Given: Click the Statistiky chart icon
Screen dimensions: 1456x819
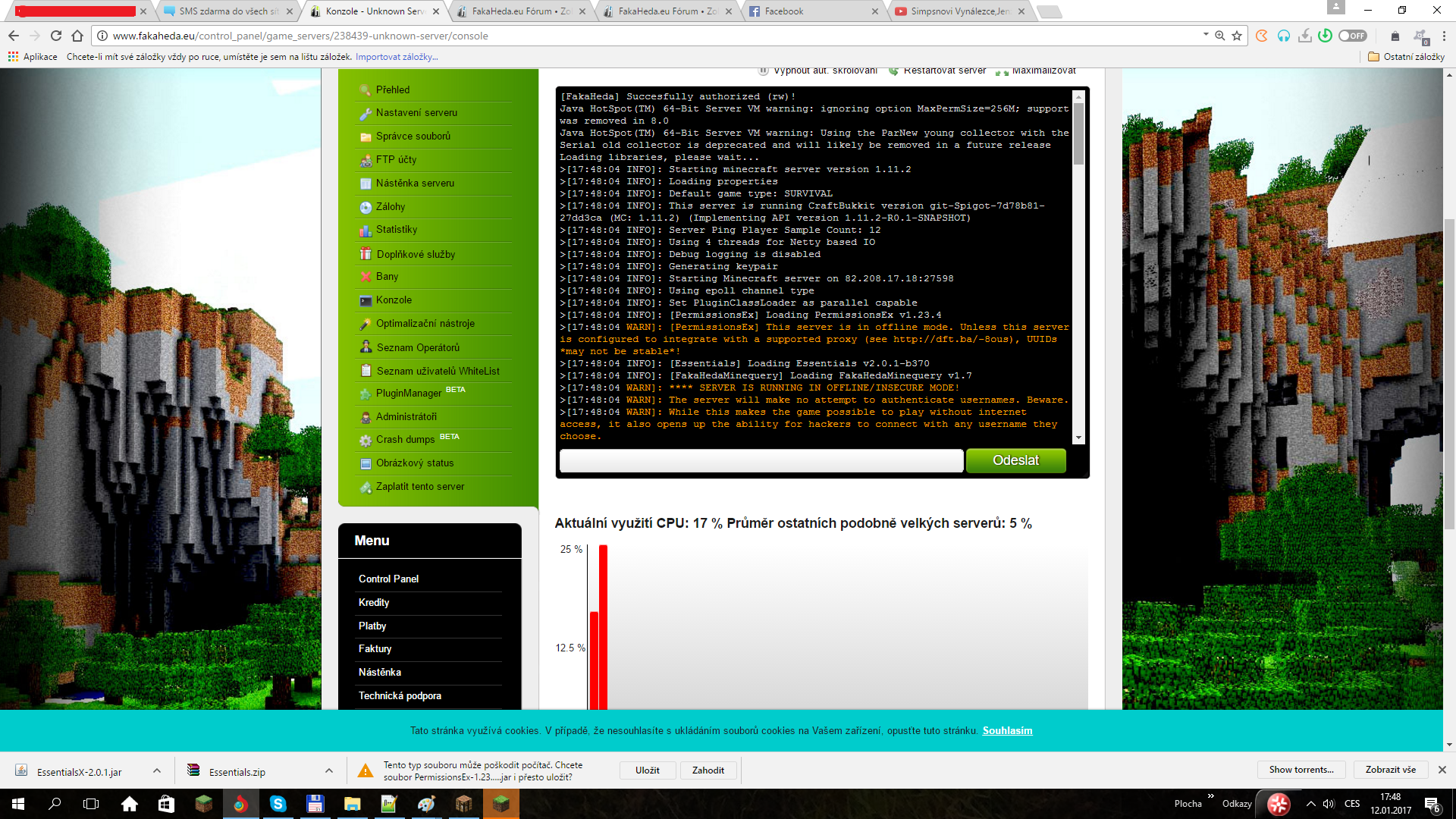Looking at the screenshot, I should (x=366, y=231).
